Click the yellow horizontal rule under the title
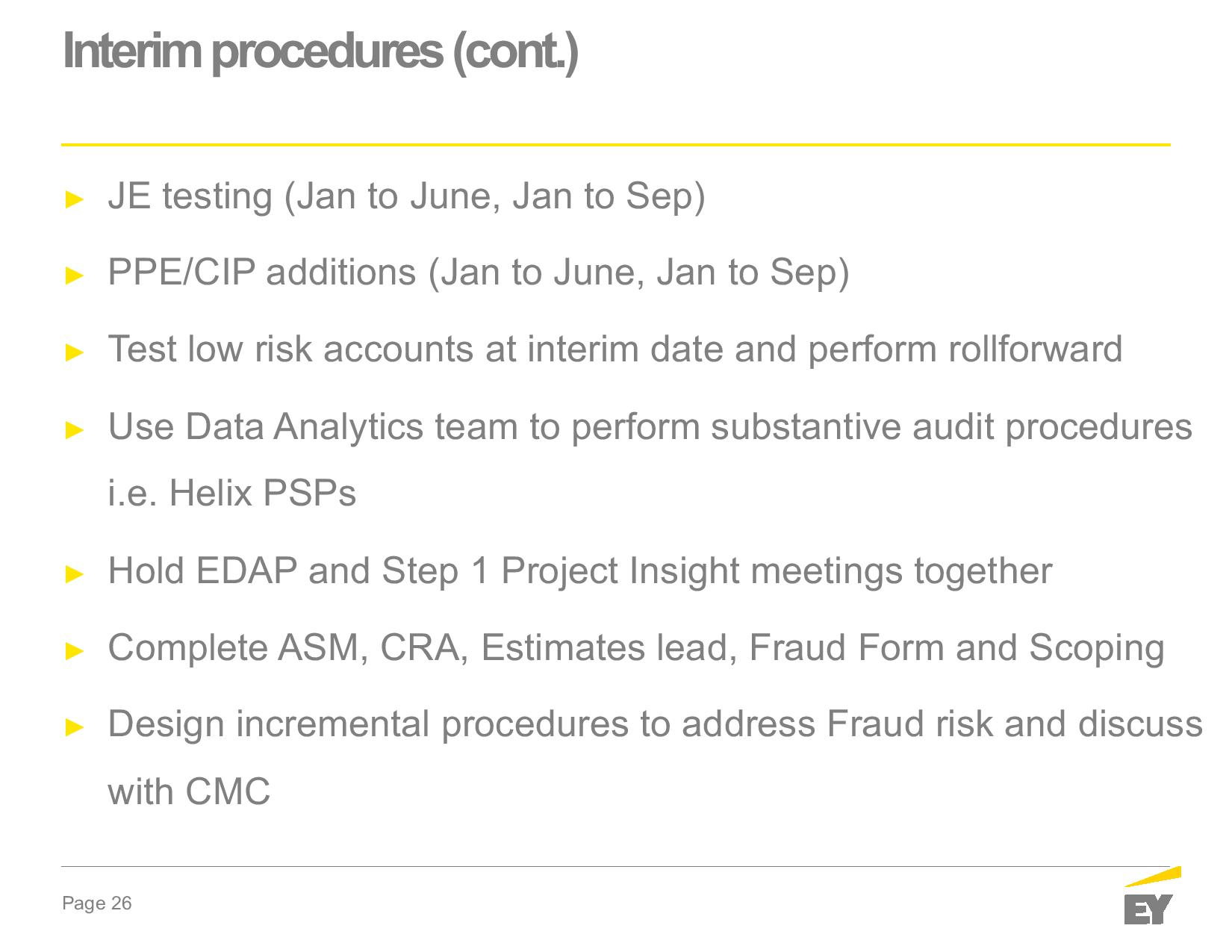The image size is (1232, 952). coord(615,144)
